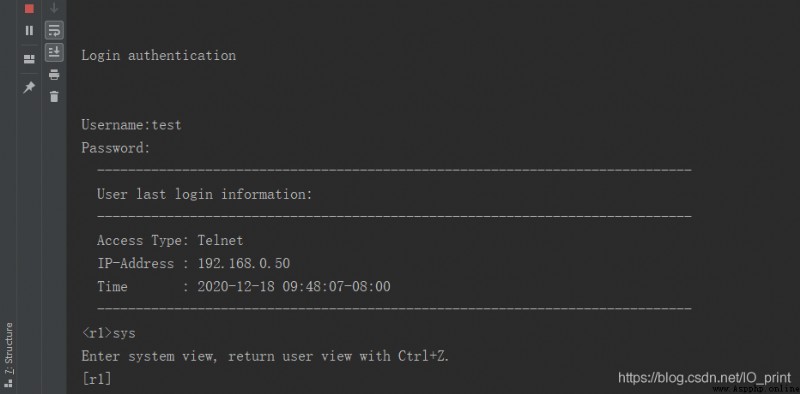Click the down stack trace arrow

[54, 8]
